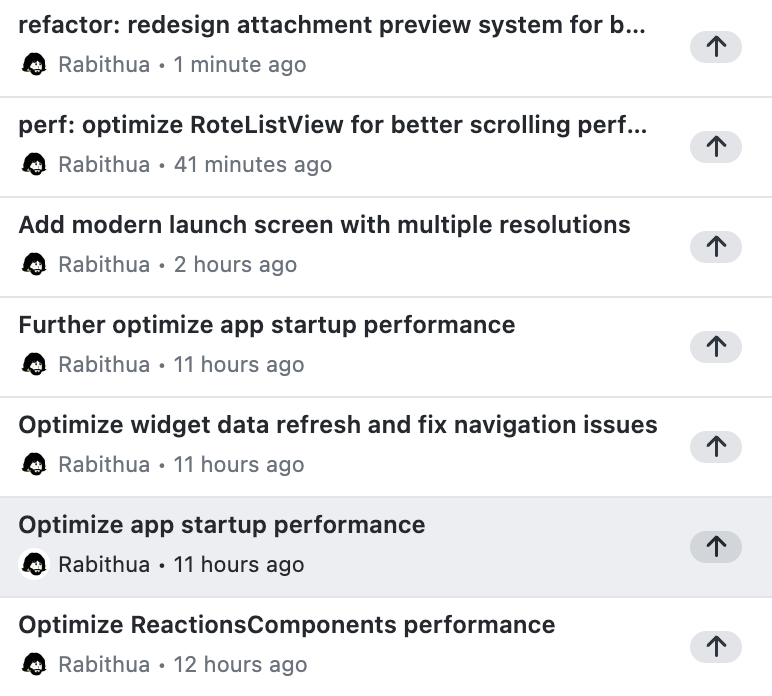
Task: Push the 'refactor: redesign attachment preview' commit arrow
Action: click(x=716, y=47)
